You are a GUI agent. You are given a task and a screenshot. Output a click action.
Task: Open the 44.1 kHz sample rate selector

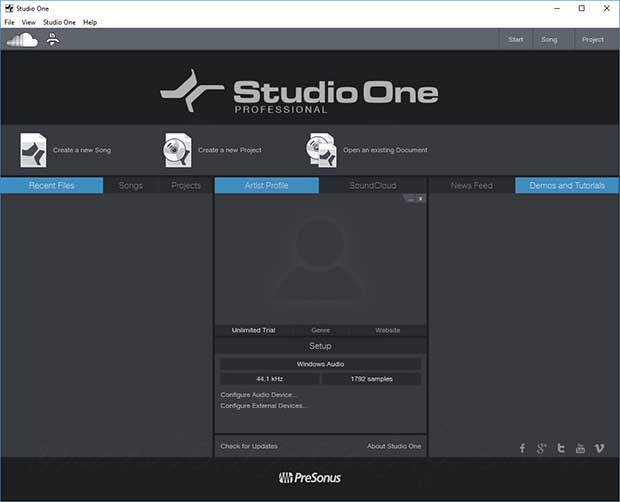270,379
